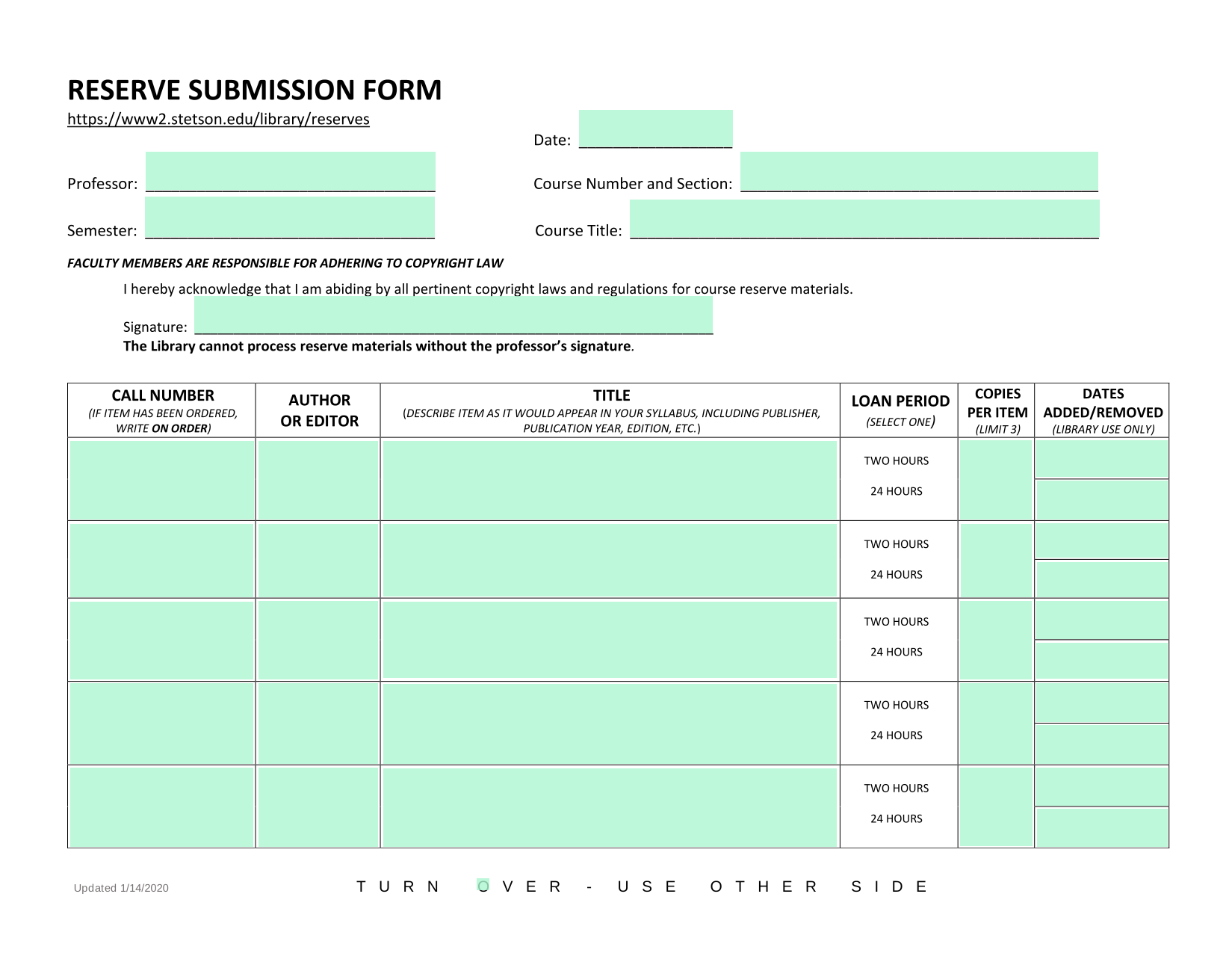This screenshot has height=953, width=1232.
Task: Select the Professor name field
Action: tap(291, 172)
